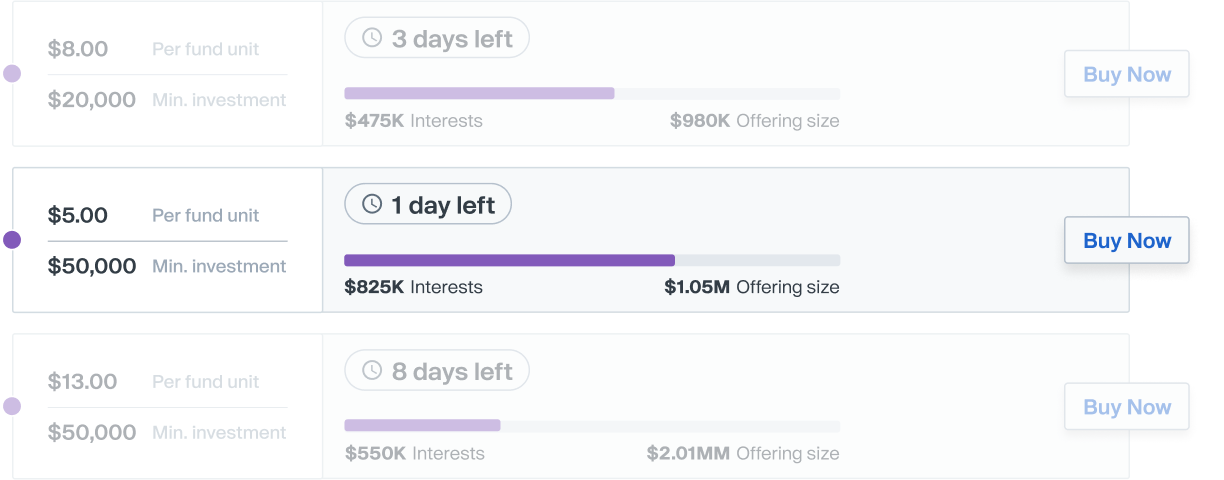This screenshot has width=1224, height=480.
Task: Click the $550K interests progress bar
Action: (x=591, y=426)
